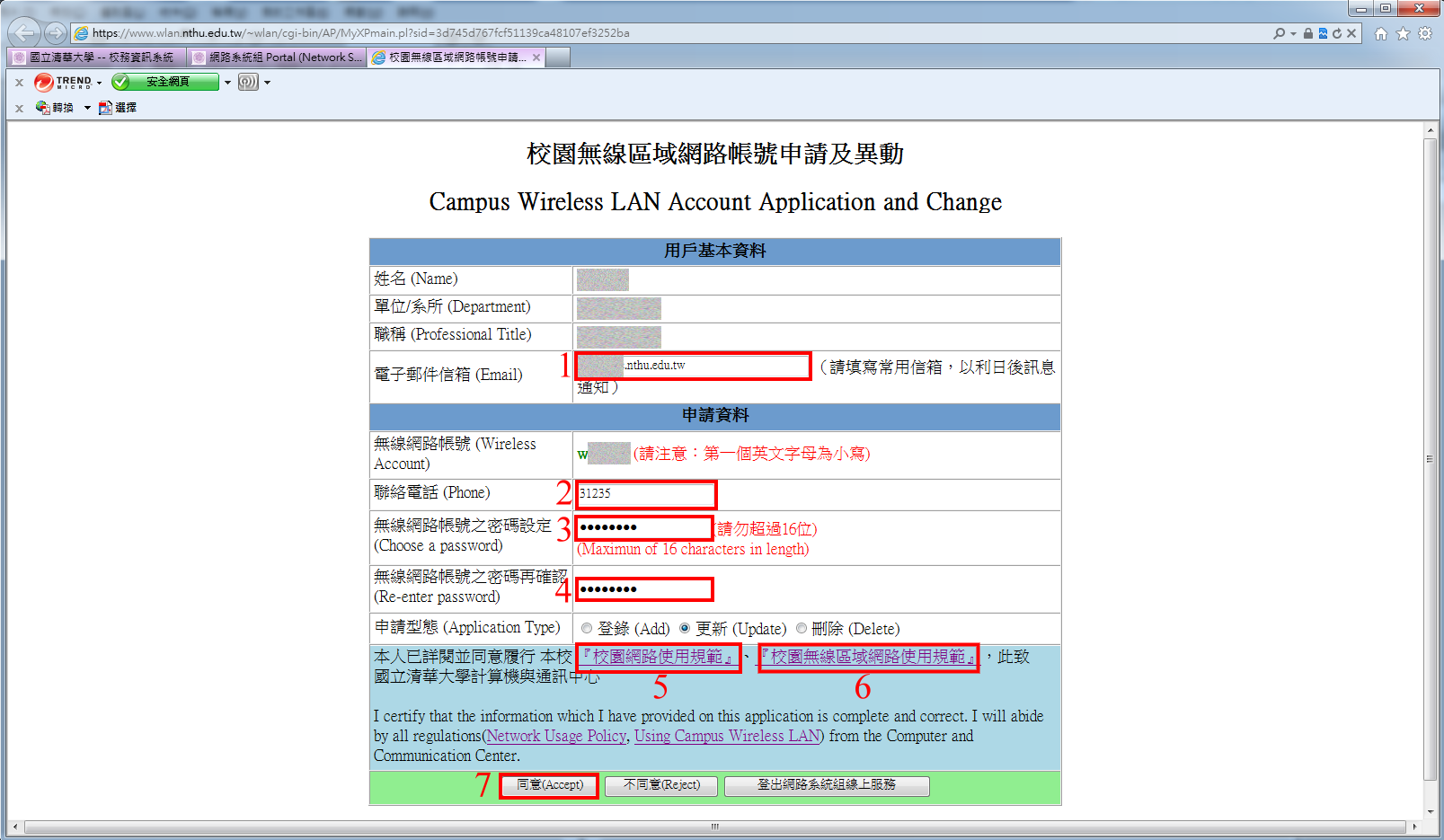Click the Refresh icon in address bar
The height and width of the screenshot is (840, 1444).
[1337, 33]
